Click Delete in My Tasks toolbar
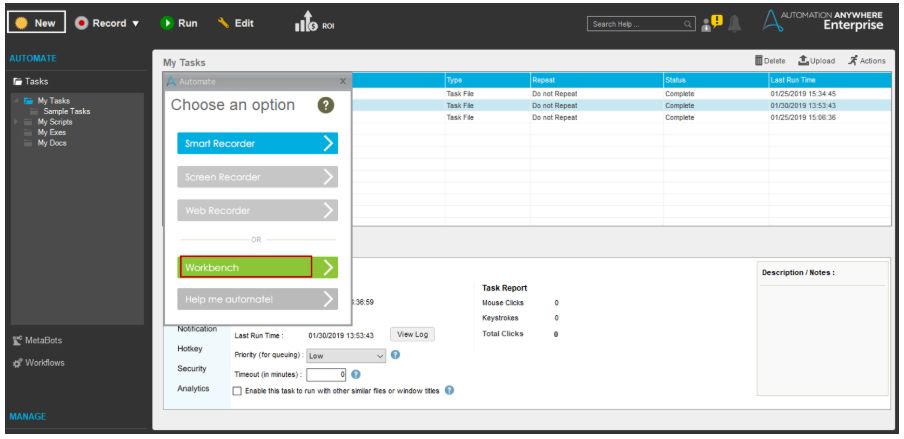Screen dimensions: 904x439 770,61
